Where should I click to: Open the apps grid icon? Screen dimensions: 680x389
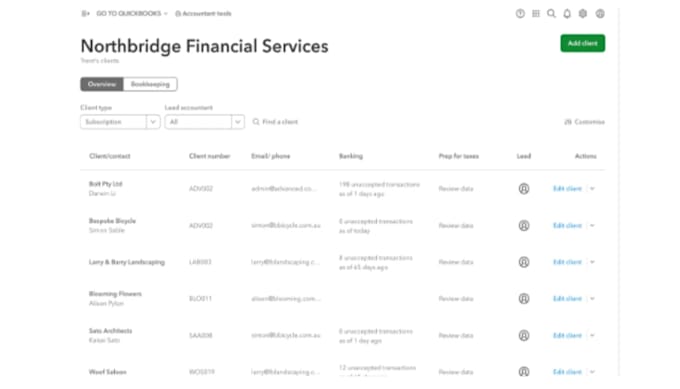(536, 13)
